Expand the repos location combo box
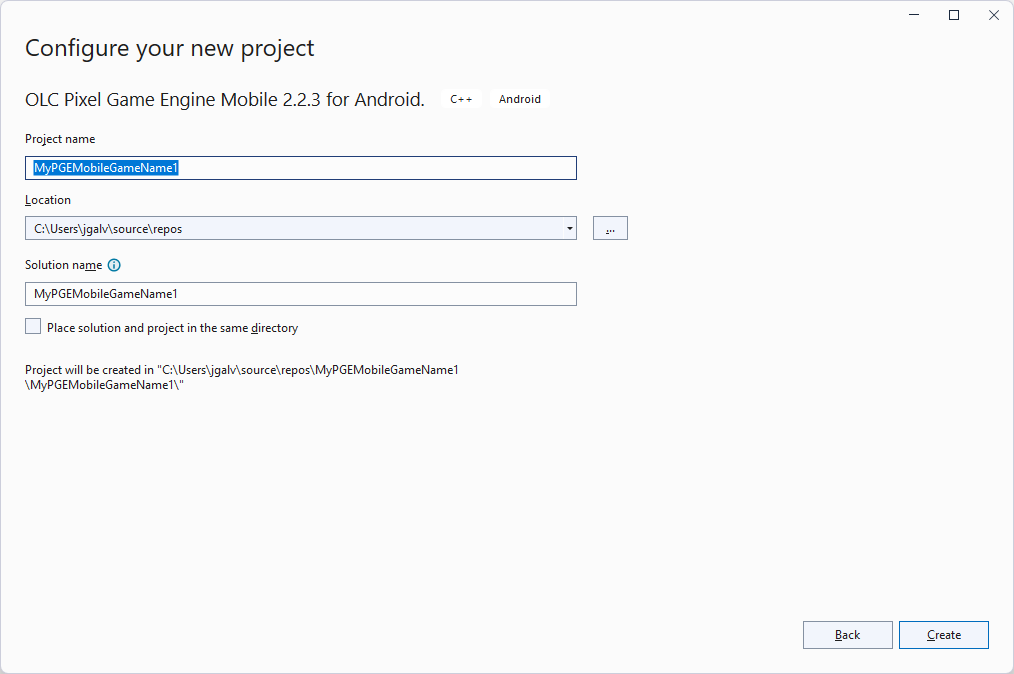The image size is (1014, 674). (570, 228)
